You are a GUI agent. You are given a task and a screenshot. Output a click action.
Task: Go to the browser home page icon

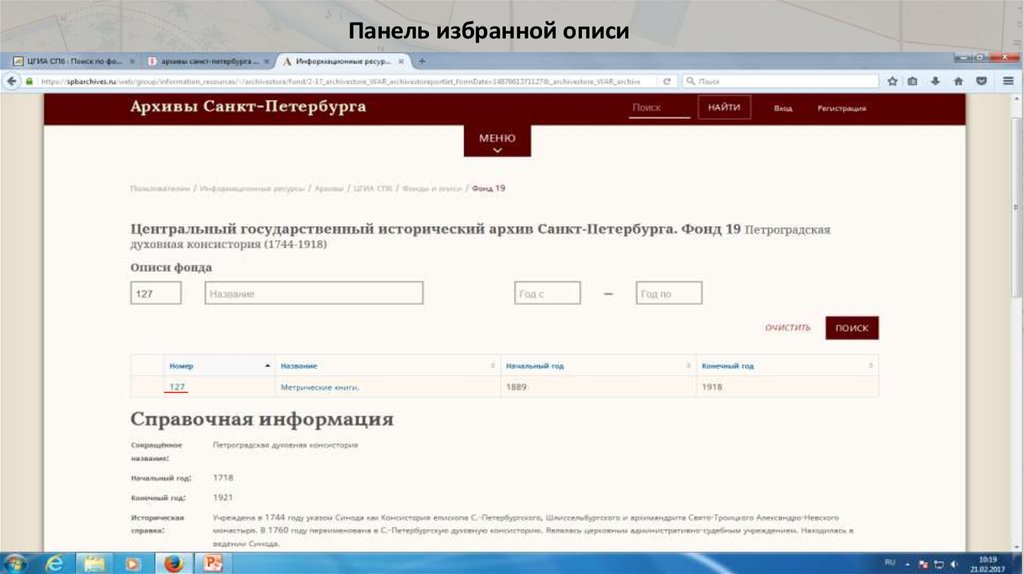tap(958, 81)
